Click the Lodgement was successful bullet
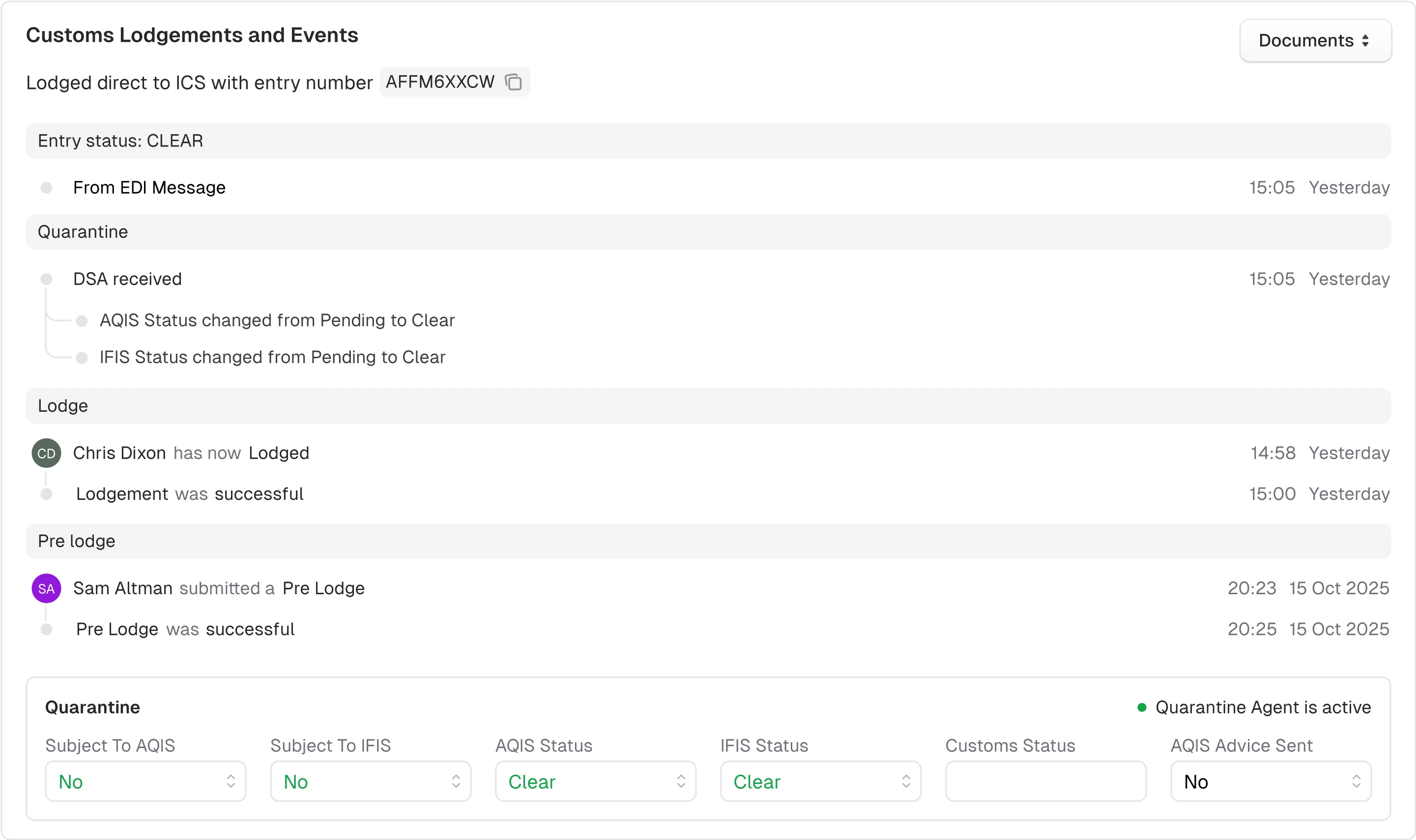This screenshot has height=840, width=1416. coord(46,494)
